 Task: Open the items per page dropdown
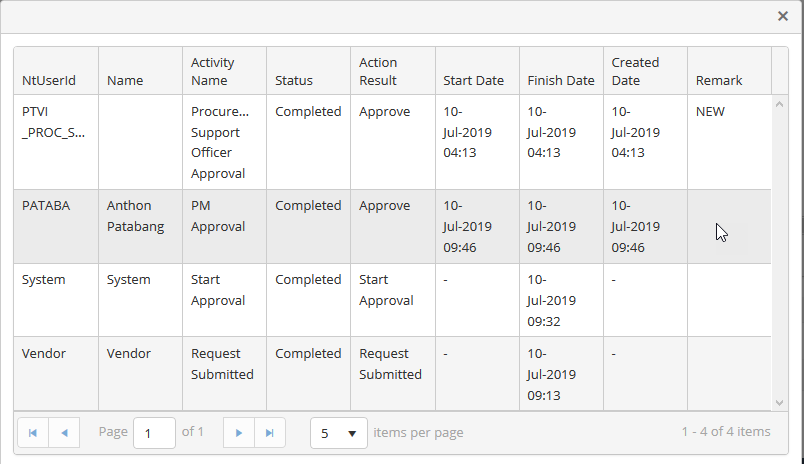[x=339, y=433]
